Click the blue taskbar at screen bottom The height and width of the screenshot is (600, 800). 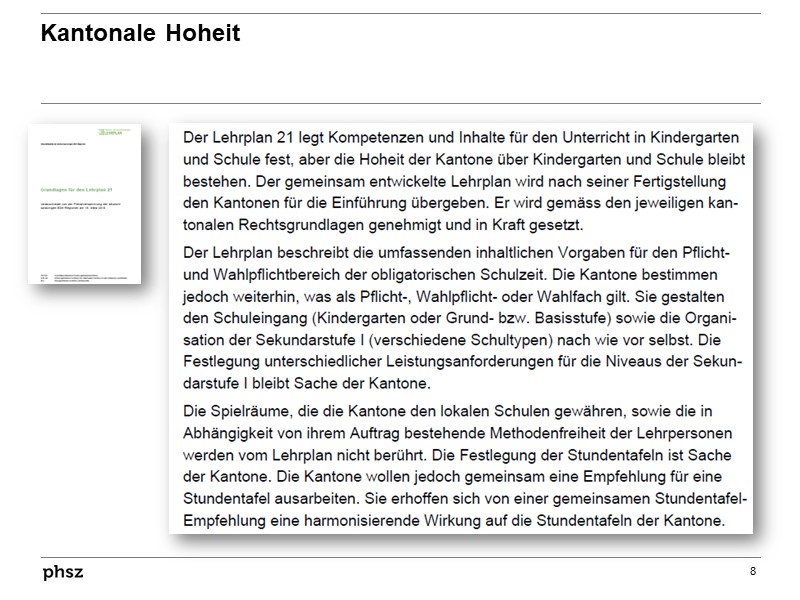coord(400,593)
